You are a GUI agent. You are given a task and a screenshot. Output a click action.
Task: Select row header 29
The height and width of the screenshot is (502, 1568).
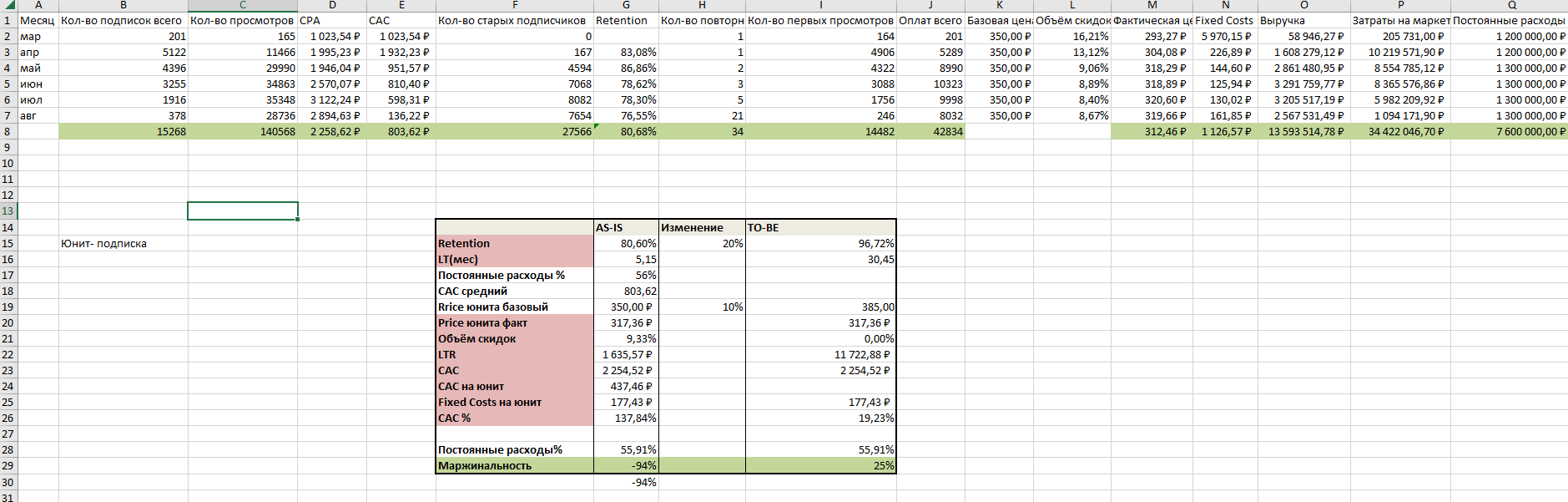tap(8, 465)
